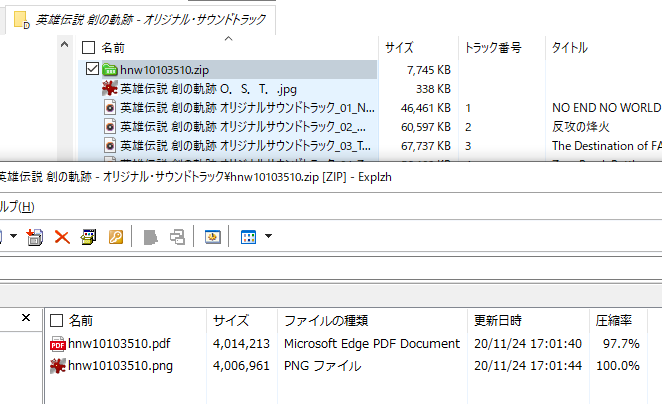Click the settings gear window icon
Image resolution: width=662 pixels, height=404 pixels.
tap(213, 237)
